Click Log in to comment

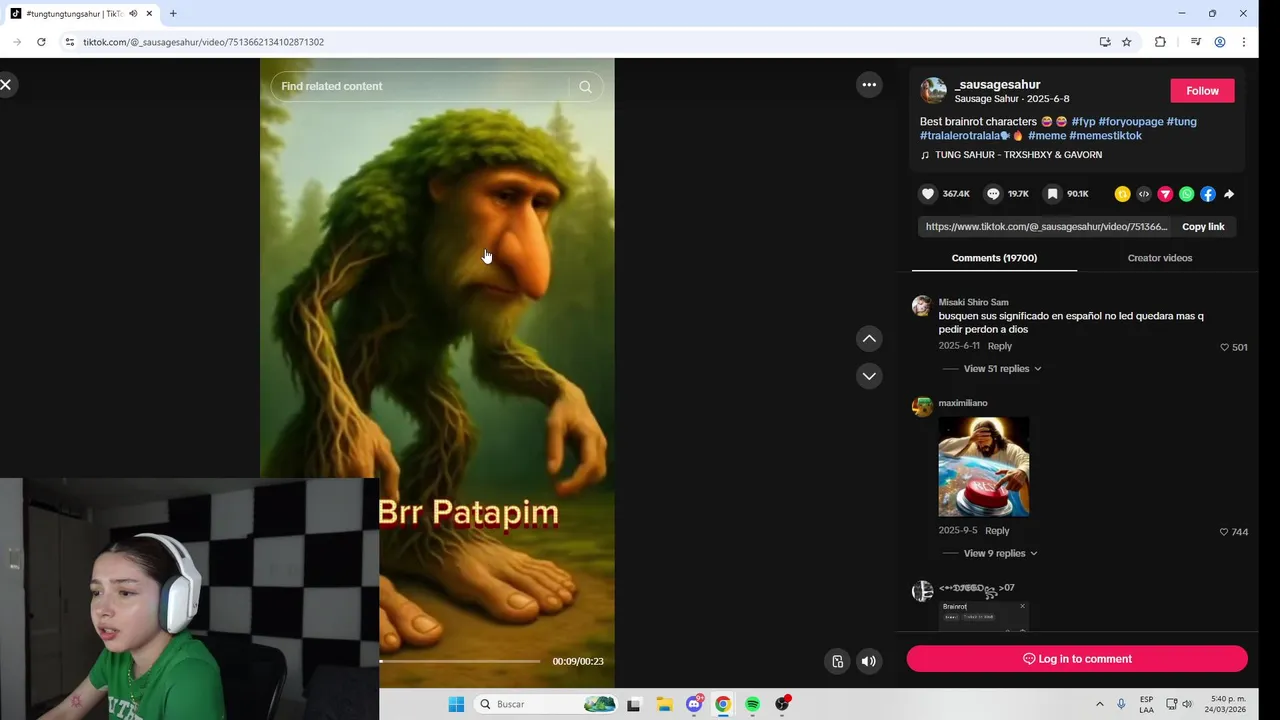[1077, 659]
